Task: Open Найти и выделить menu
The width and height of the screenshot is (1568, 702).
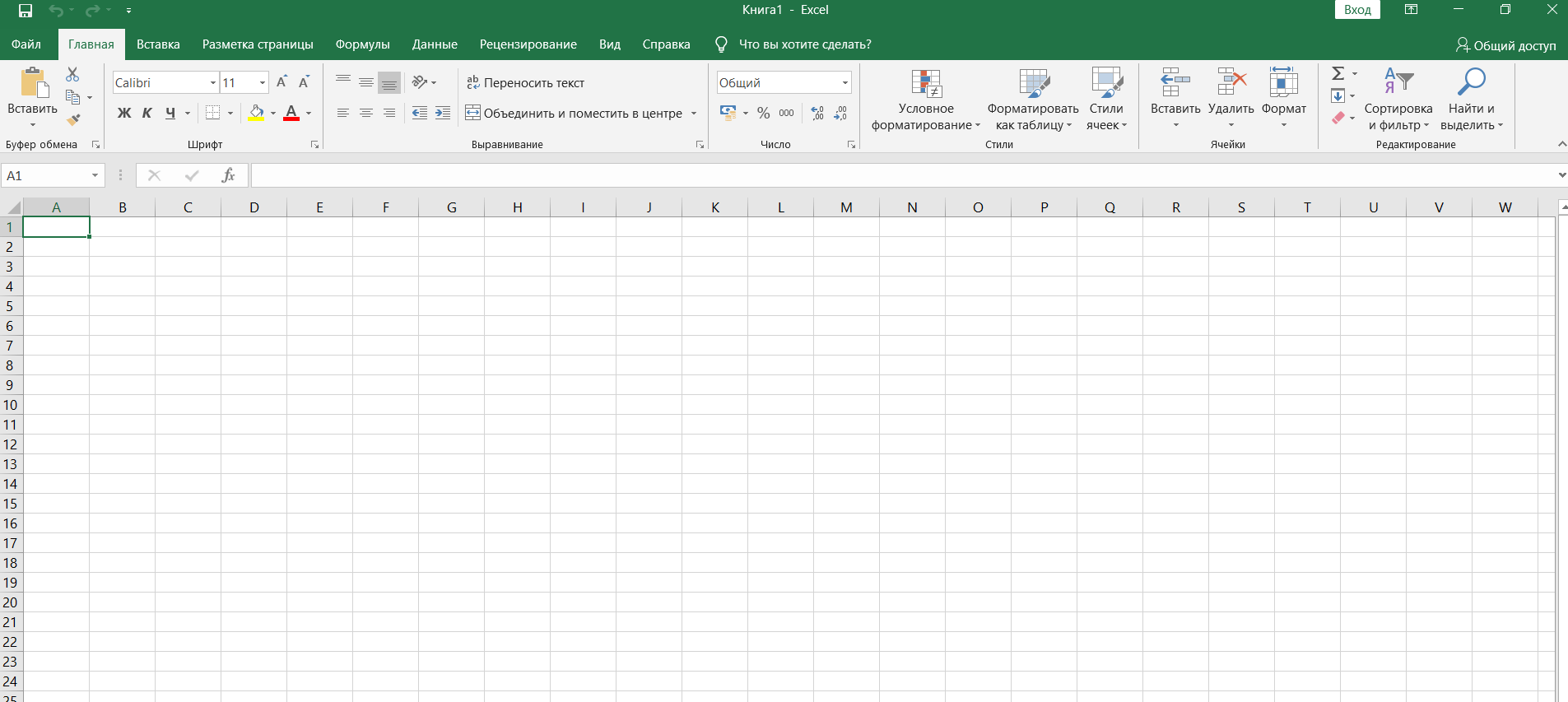Action: click(x=1471, y=100)
